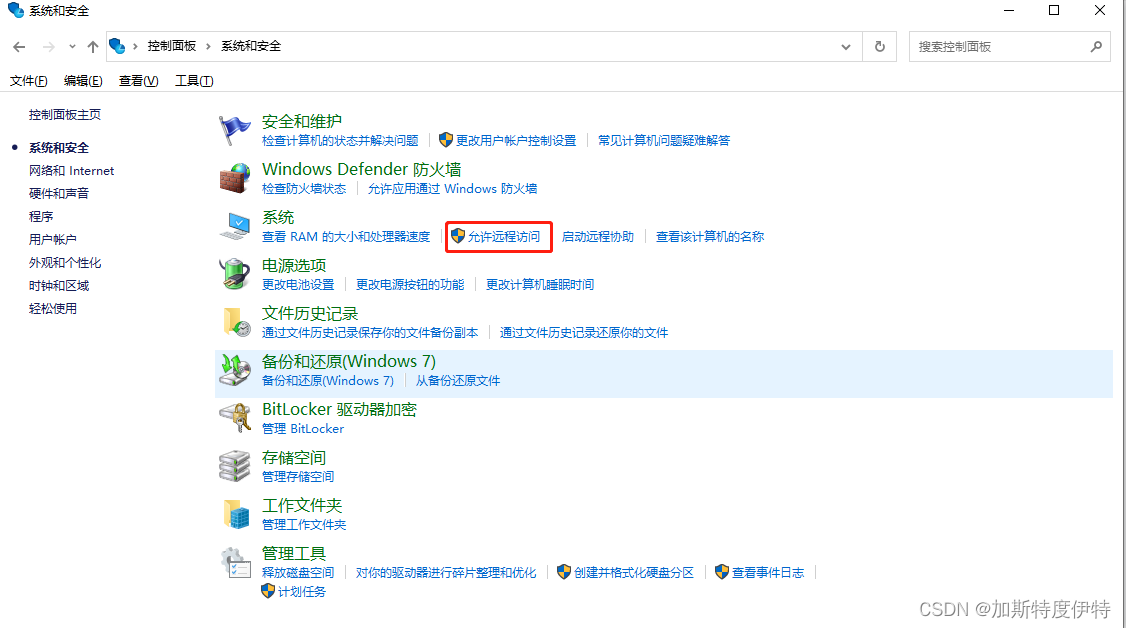Select 外观和个性化 in sidebar
The height and width of the screenshot is (628, 1126).
[65, 263]
